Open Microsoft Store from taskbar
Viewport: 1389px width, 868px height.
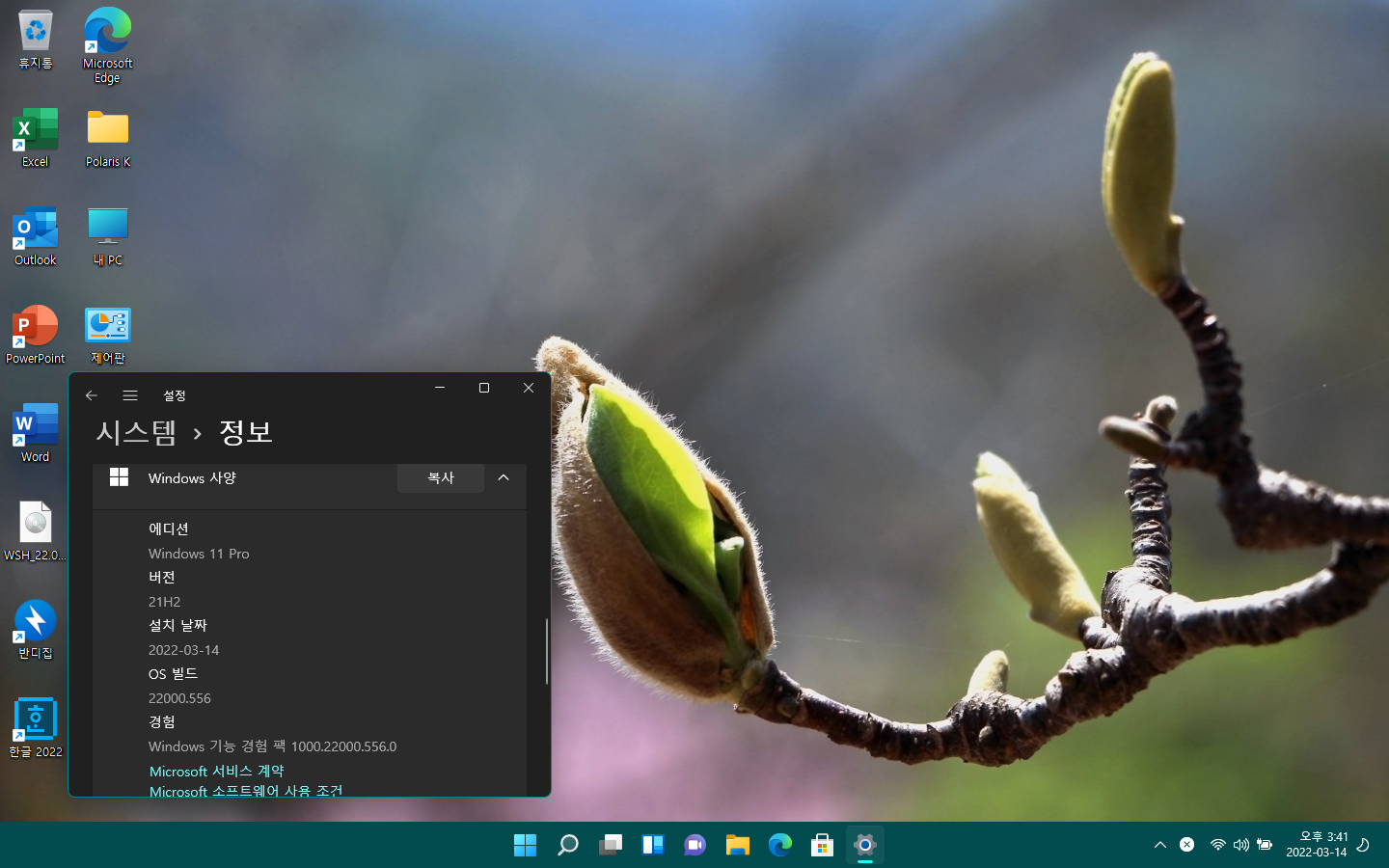(823, 845)
